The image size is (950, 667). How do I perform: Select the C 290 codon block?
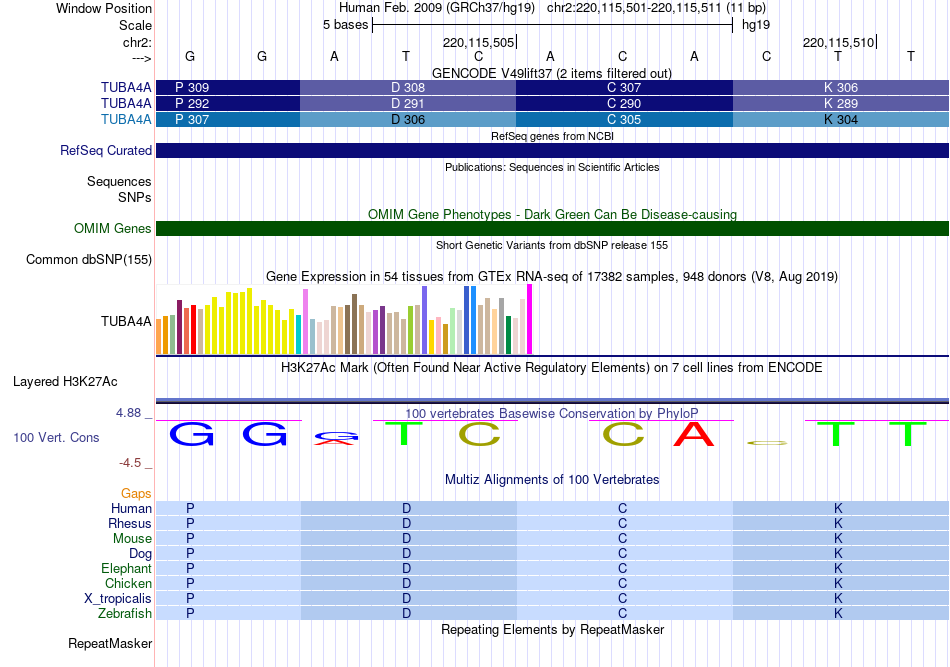(x=624, y=104)
